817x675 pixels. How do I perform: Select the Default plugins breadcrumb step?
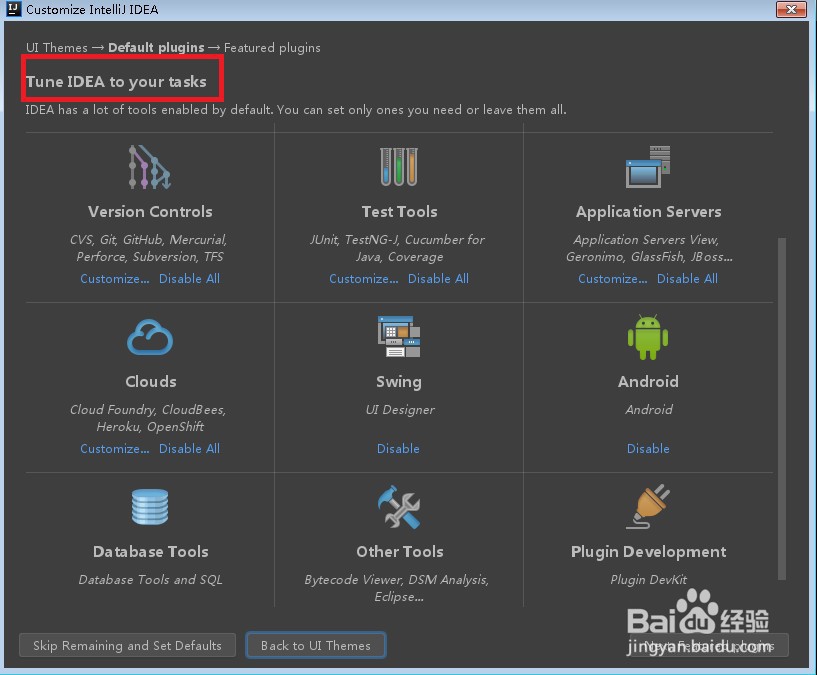coord(156,47)
